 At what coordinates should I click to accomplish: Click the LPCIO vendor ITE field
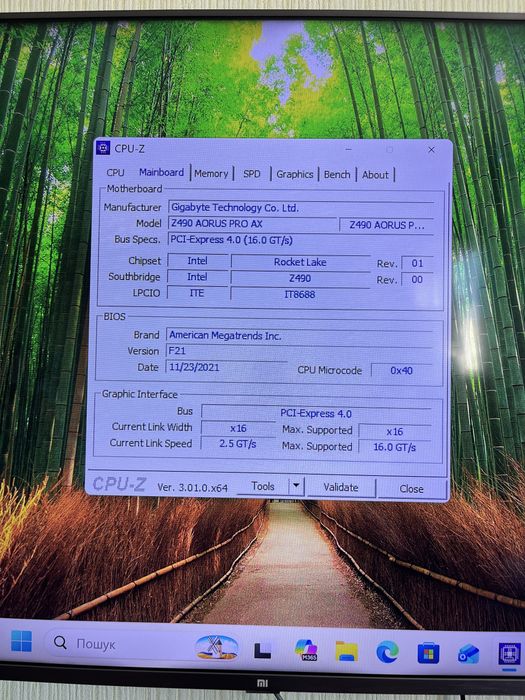pos(197,293)
